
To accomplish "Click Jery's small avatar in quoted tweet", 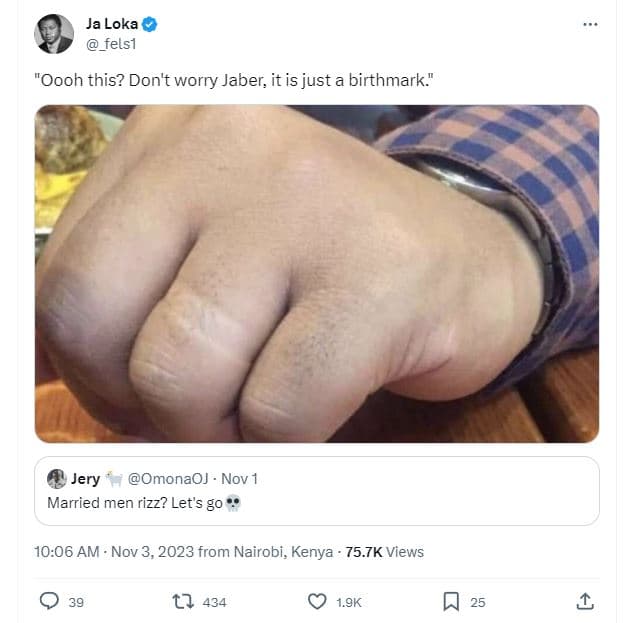I will click(56, 479).
